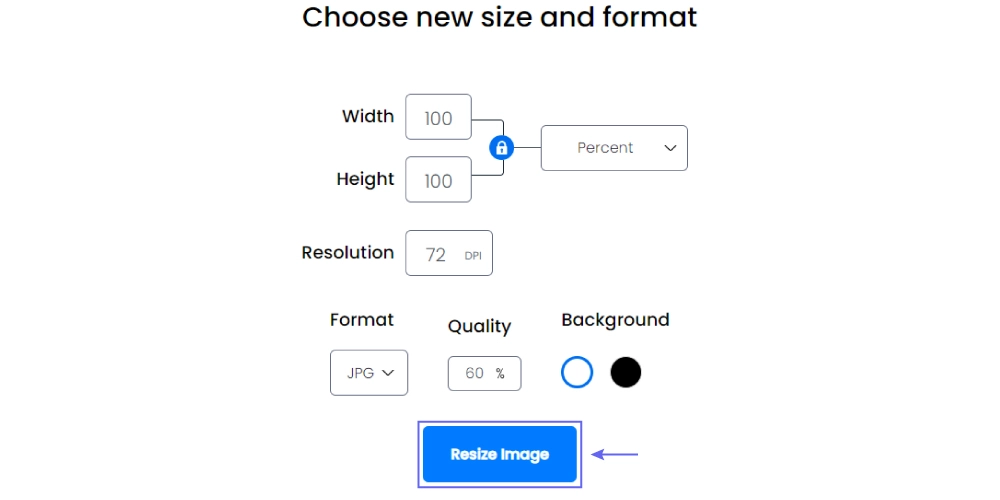The image size is (1000, 500).
Task: Click the Resolution label
Action: pos(348,252)
